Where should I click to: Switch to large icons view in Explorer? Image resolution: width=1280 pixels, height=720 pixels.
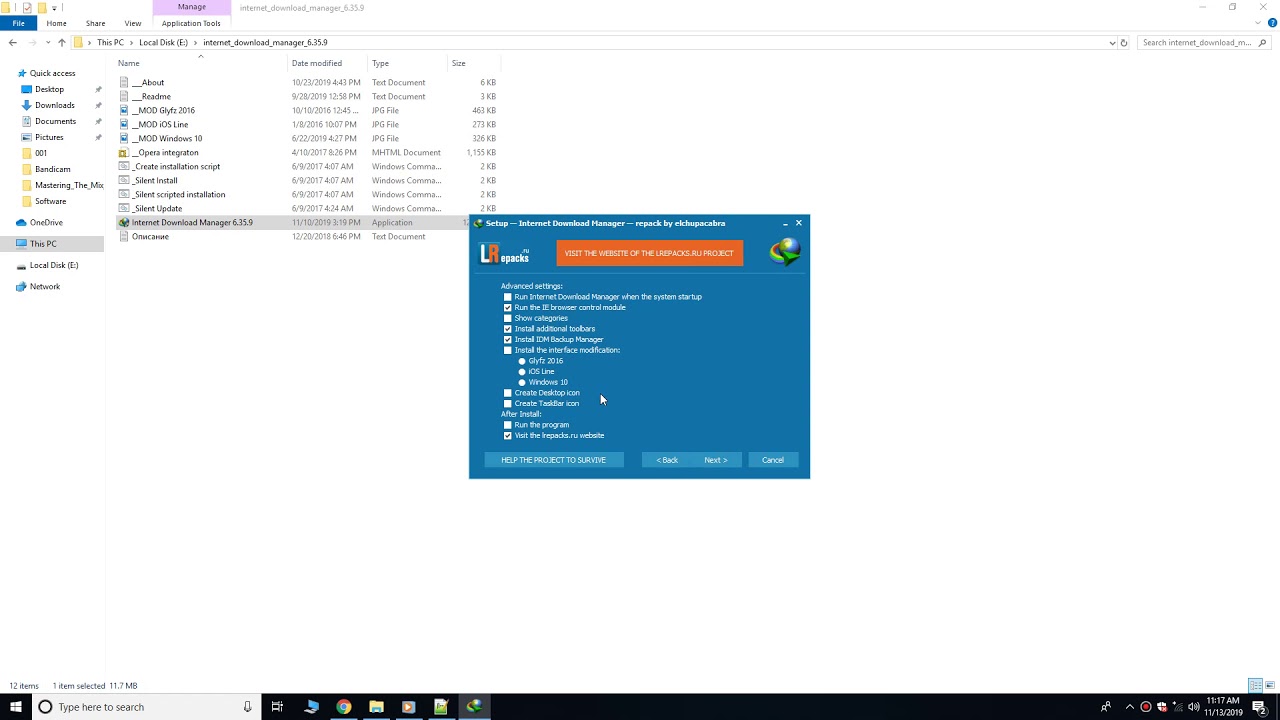tap(1268, 686)
